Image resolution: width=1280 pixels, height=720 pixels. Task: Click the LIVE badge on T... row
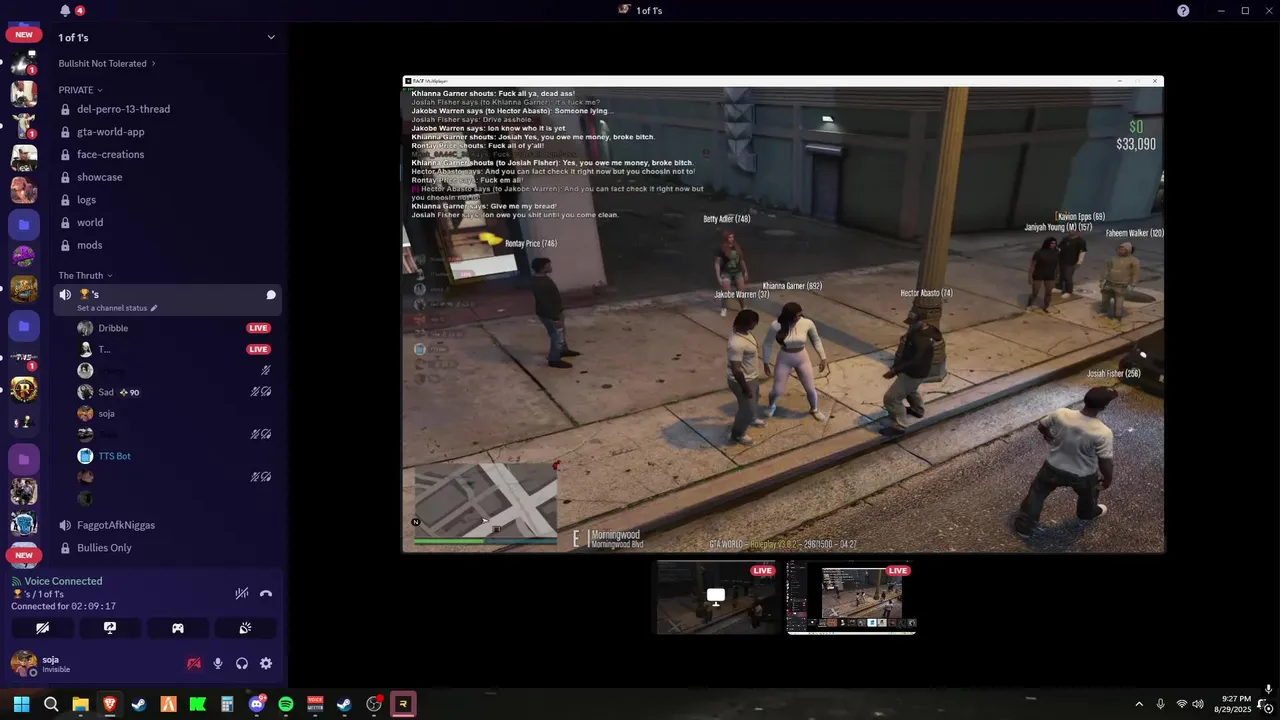pyautogui.click(x=259, y=349)
